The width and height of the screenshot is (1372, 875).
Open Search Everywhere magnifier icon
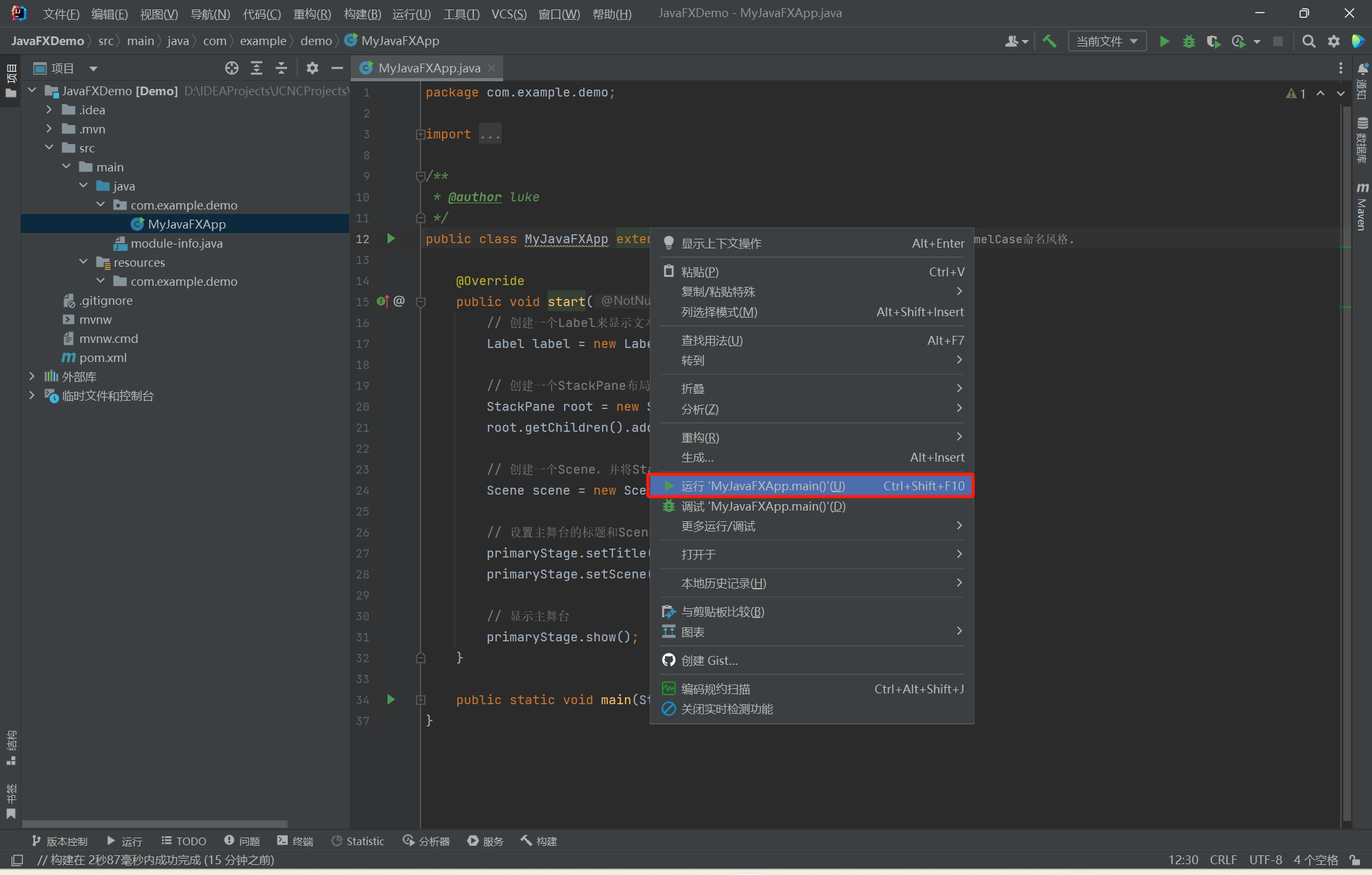pos(1308,41)
